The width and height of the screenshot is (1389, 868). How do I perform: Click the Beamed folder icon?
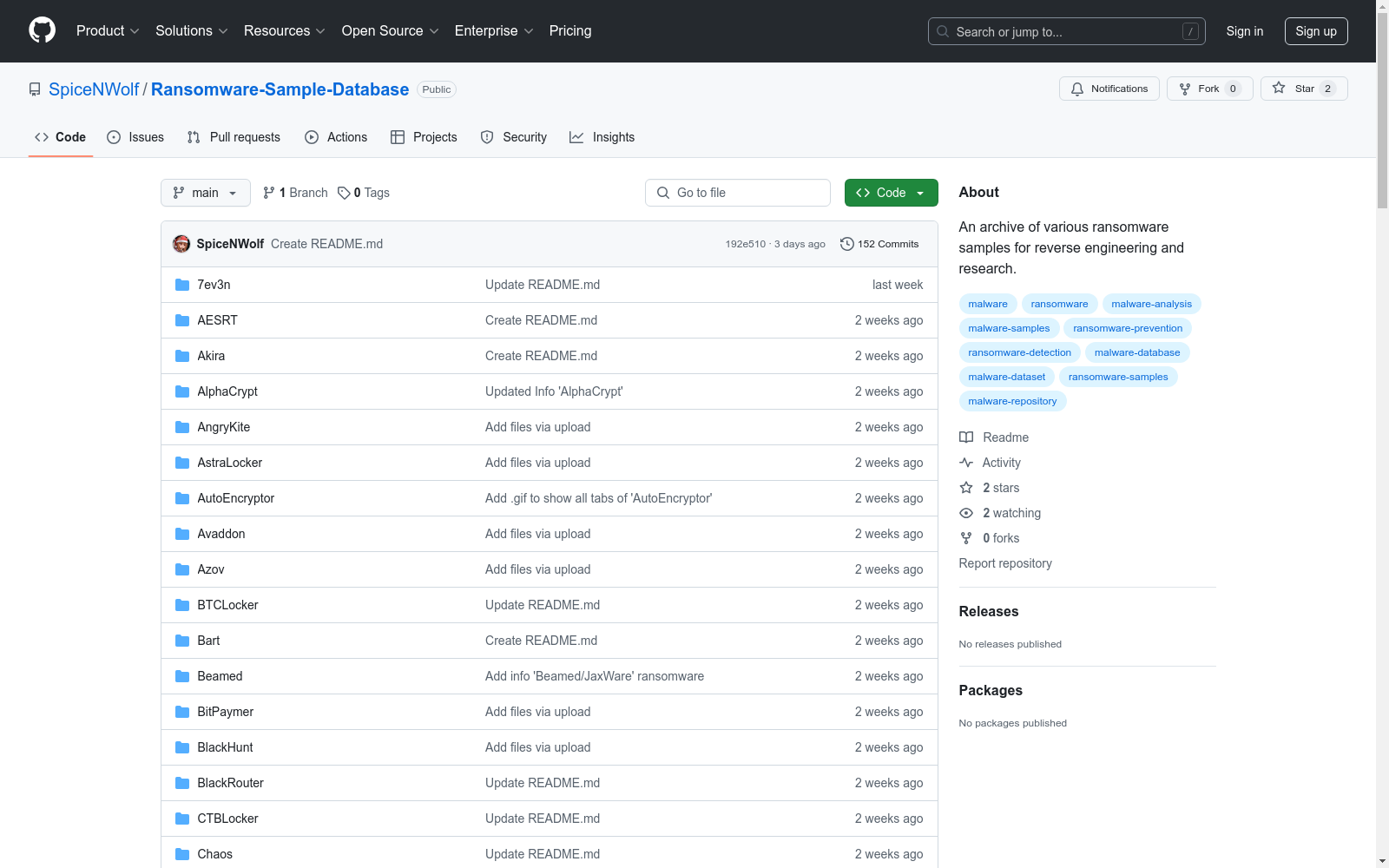click(182, 676)
